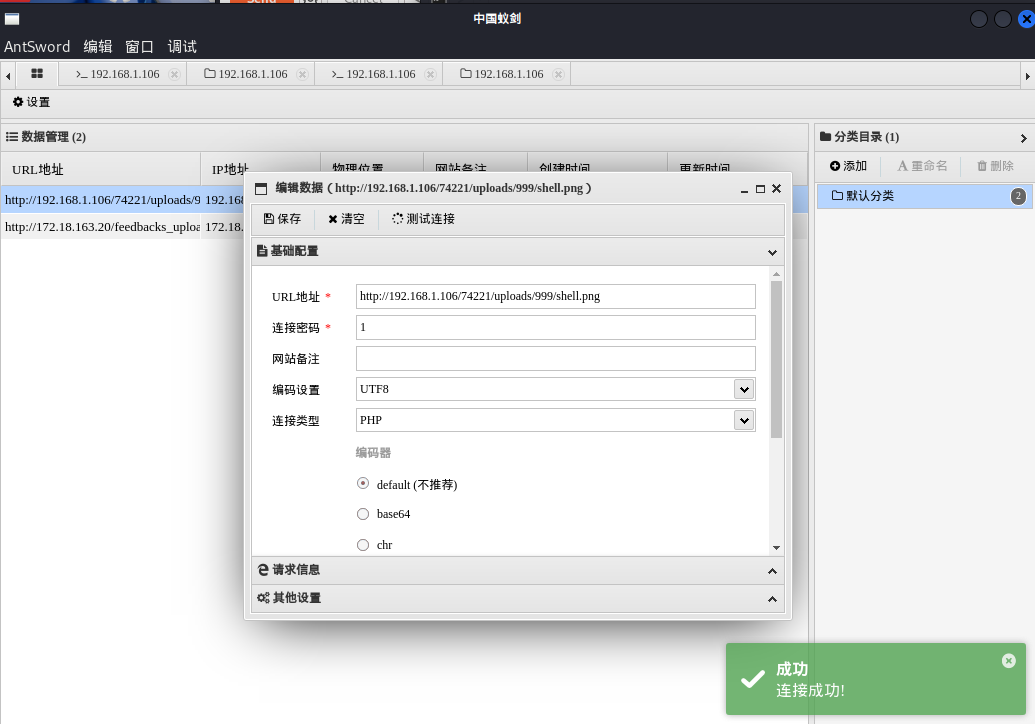Collapse the 分类目录 panel with the chevron
This screenshot has height=724, width=1035.
[x=1023, y=138]
